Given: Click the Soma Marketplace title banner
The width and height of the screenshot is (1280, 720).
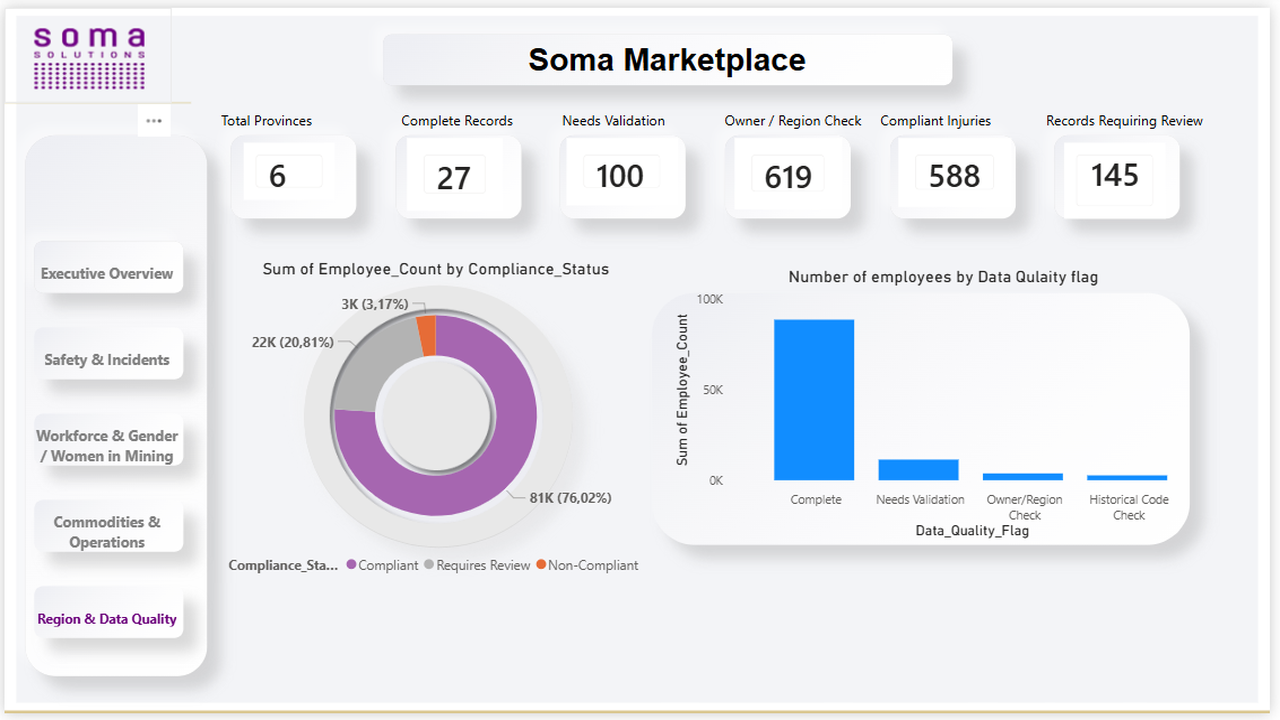Looking at the screenshot, I should tap(667, 60).
